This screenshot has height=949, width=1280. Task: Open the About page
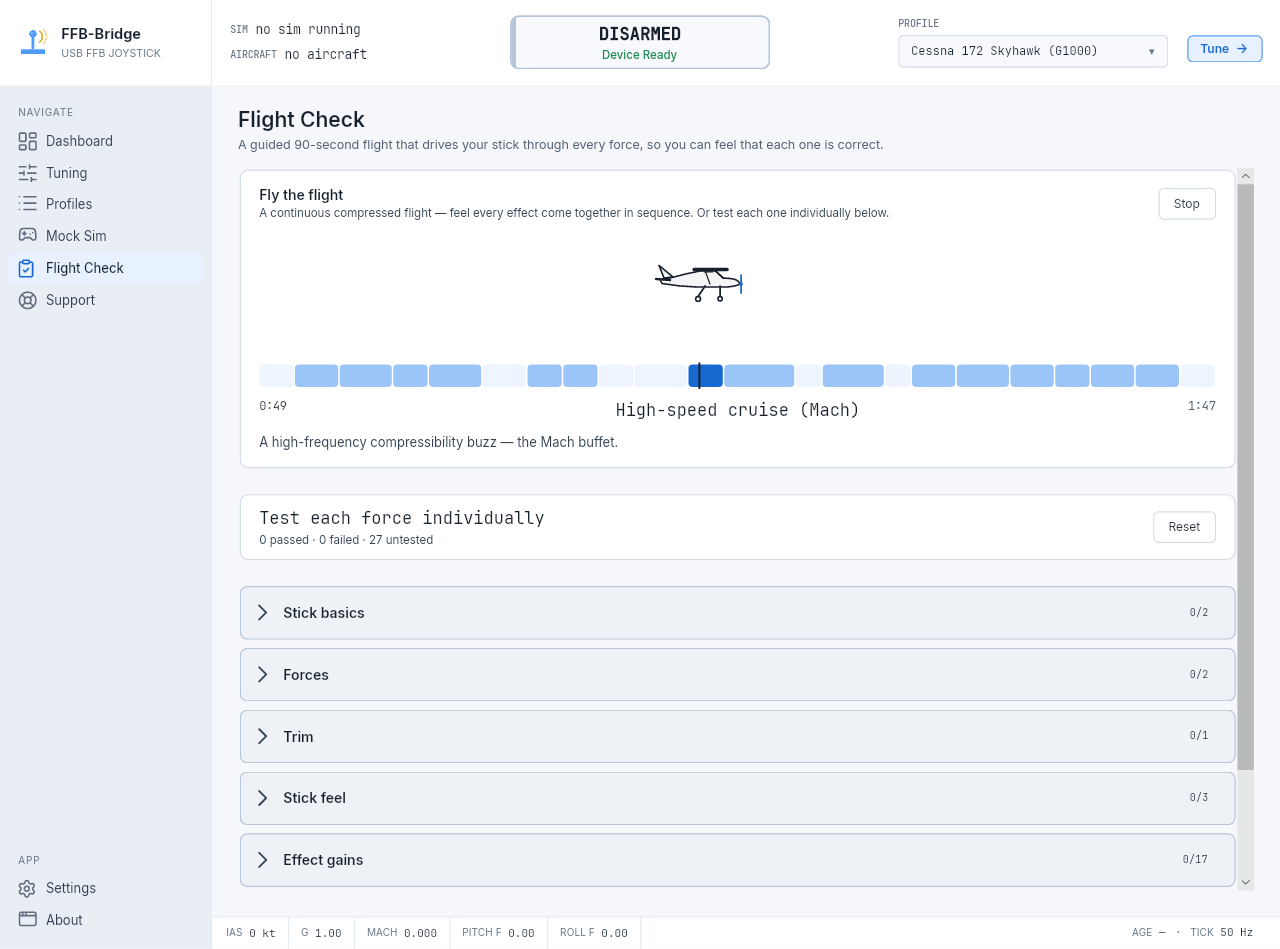tap(105, 920)
